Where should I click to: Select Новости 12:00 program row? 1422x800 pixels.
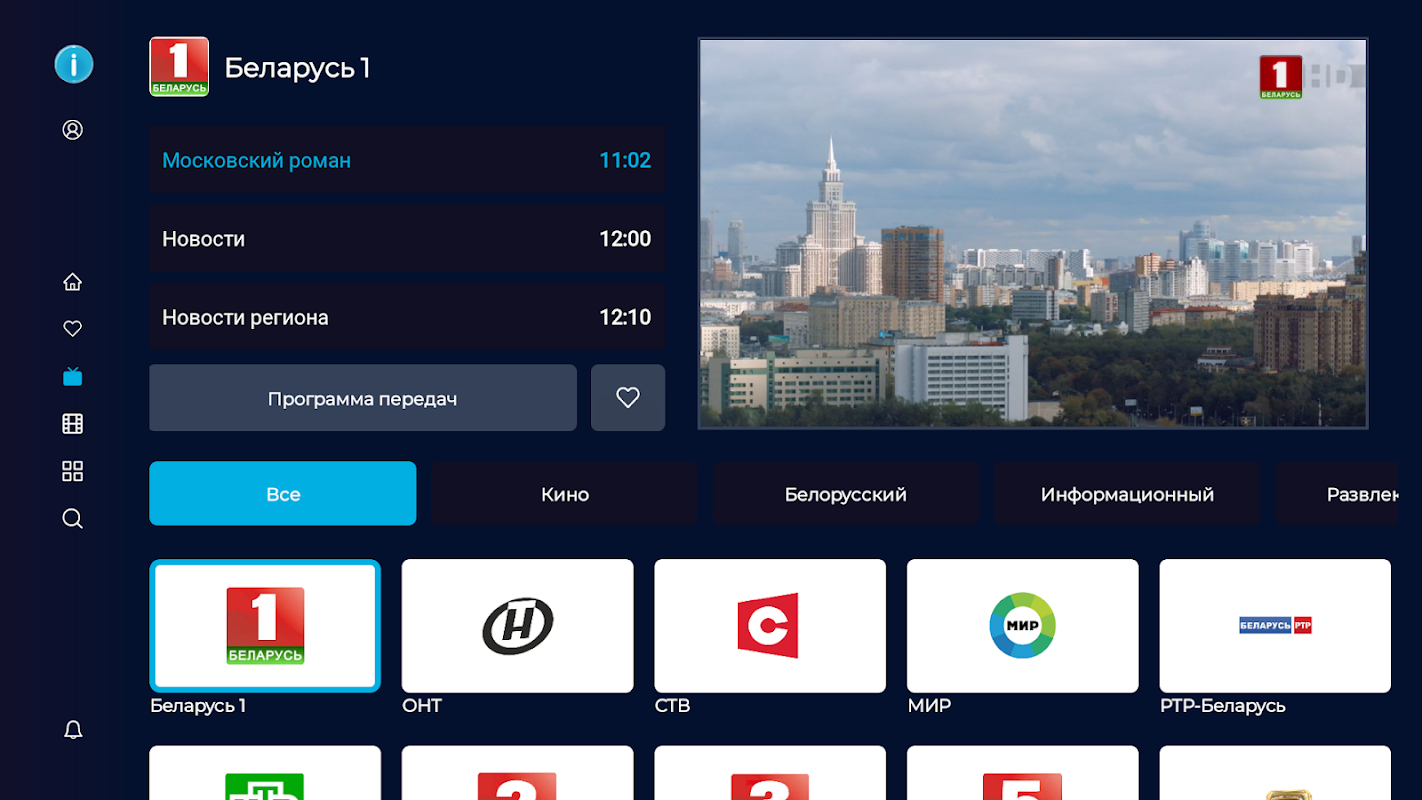(407, 238)
